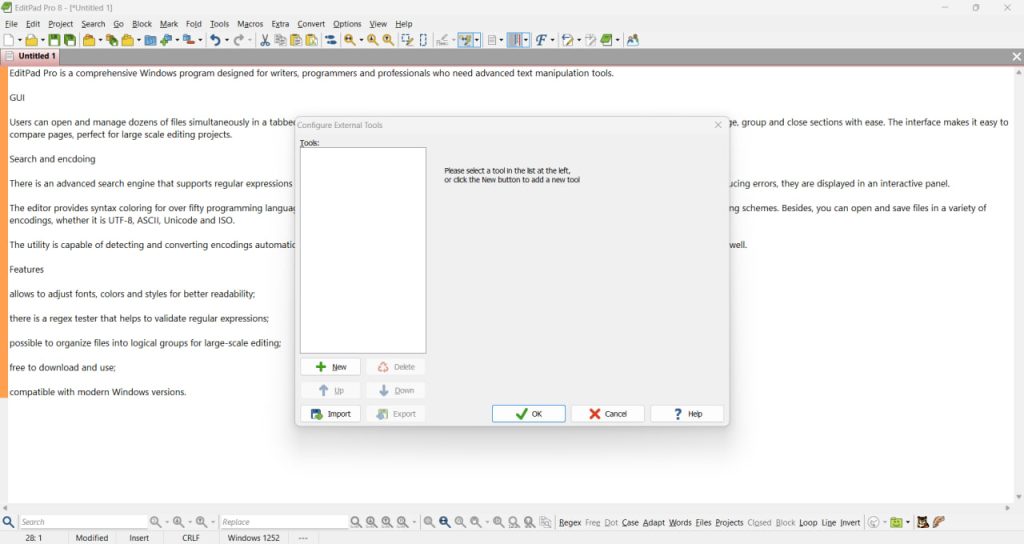Toggle the Line search option
This screenshot has height=544, width=1024.
(x=829, y=522)
